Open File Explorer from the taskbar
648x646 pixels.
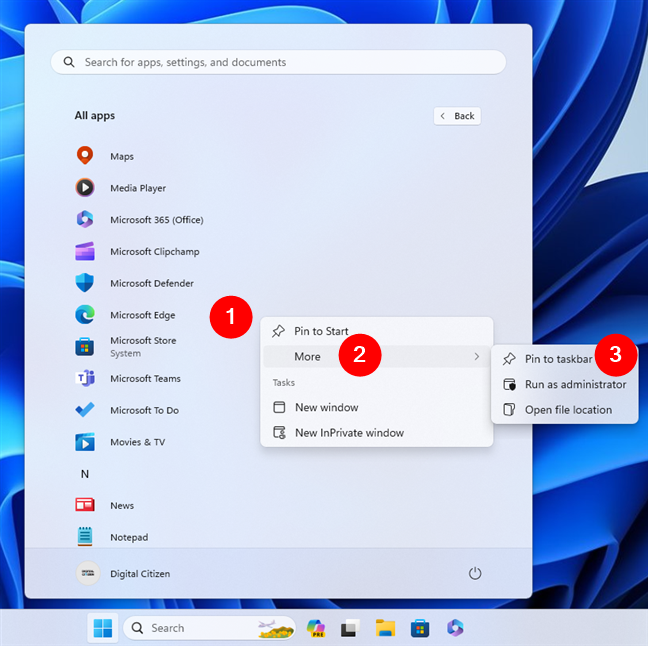(x=385, y=628)
